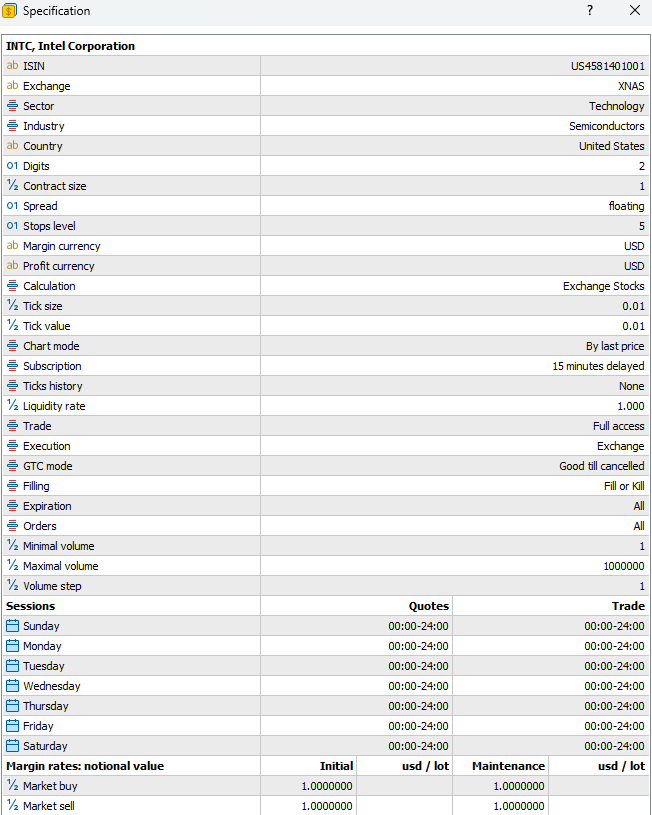Click the list icon beside Expiration
652x815 pixels.
click(12, 506)
